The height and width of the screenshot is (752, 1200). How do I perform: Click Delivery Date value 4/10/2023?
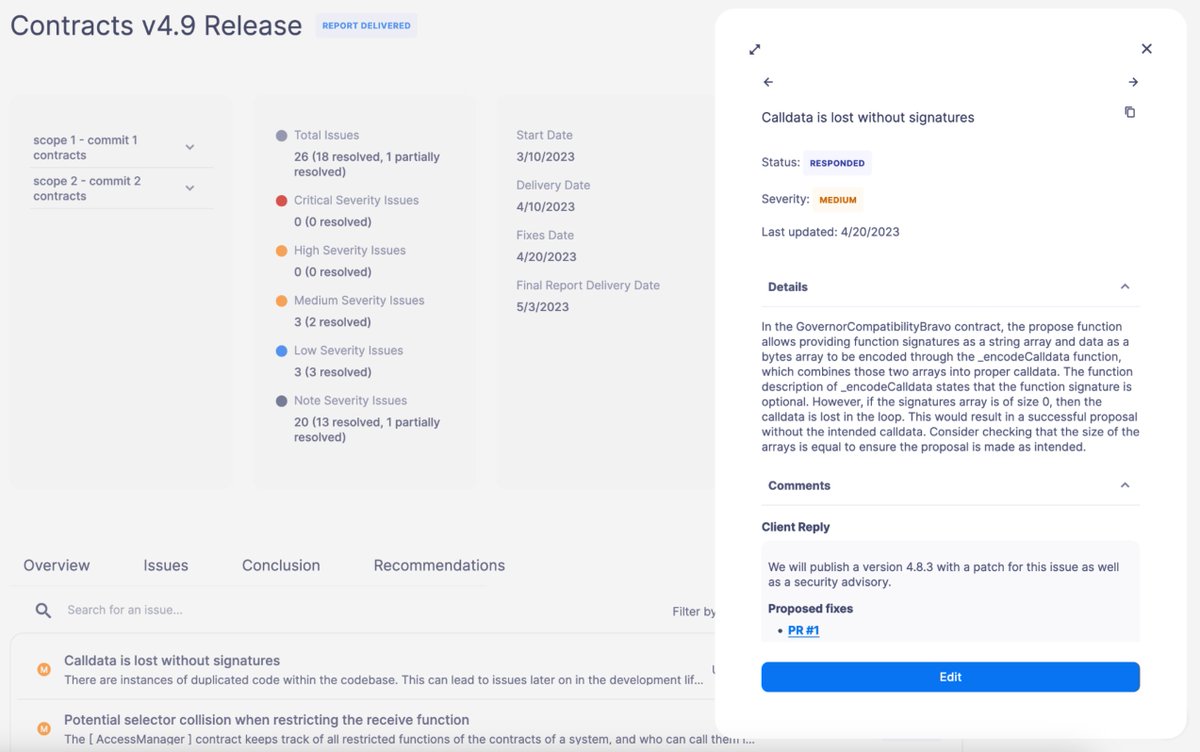545,207
